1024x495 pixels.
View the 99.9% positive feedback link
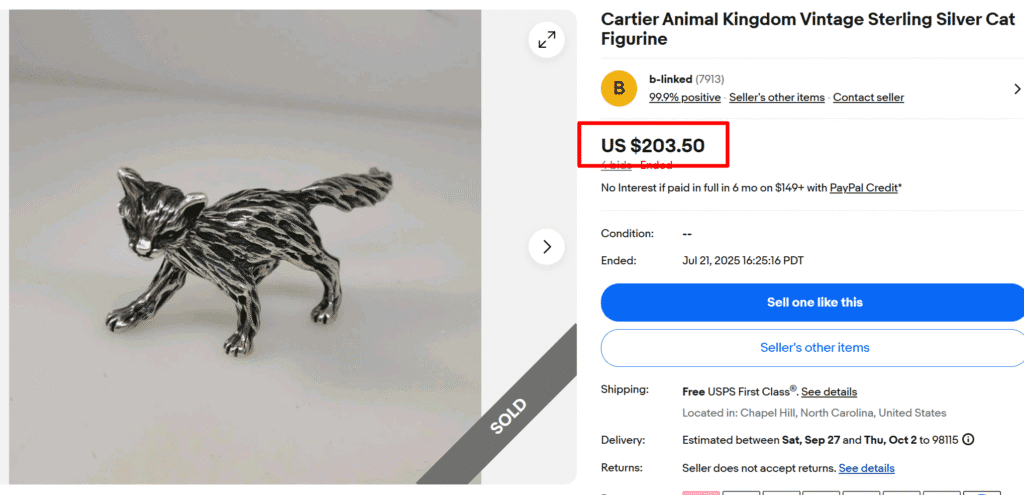click(x=685, y=97)
